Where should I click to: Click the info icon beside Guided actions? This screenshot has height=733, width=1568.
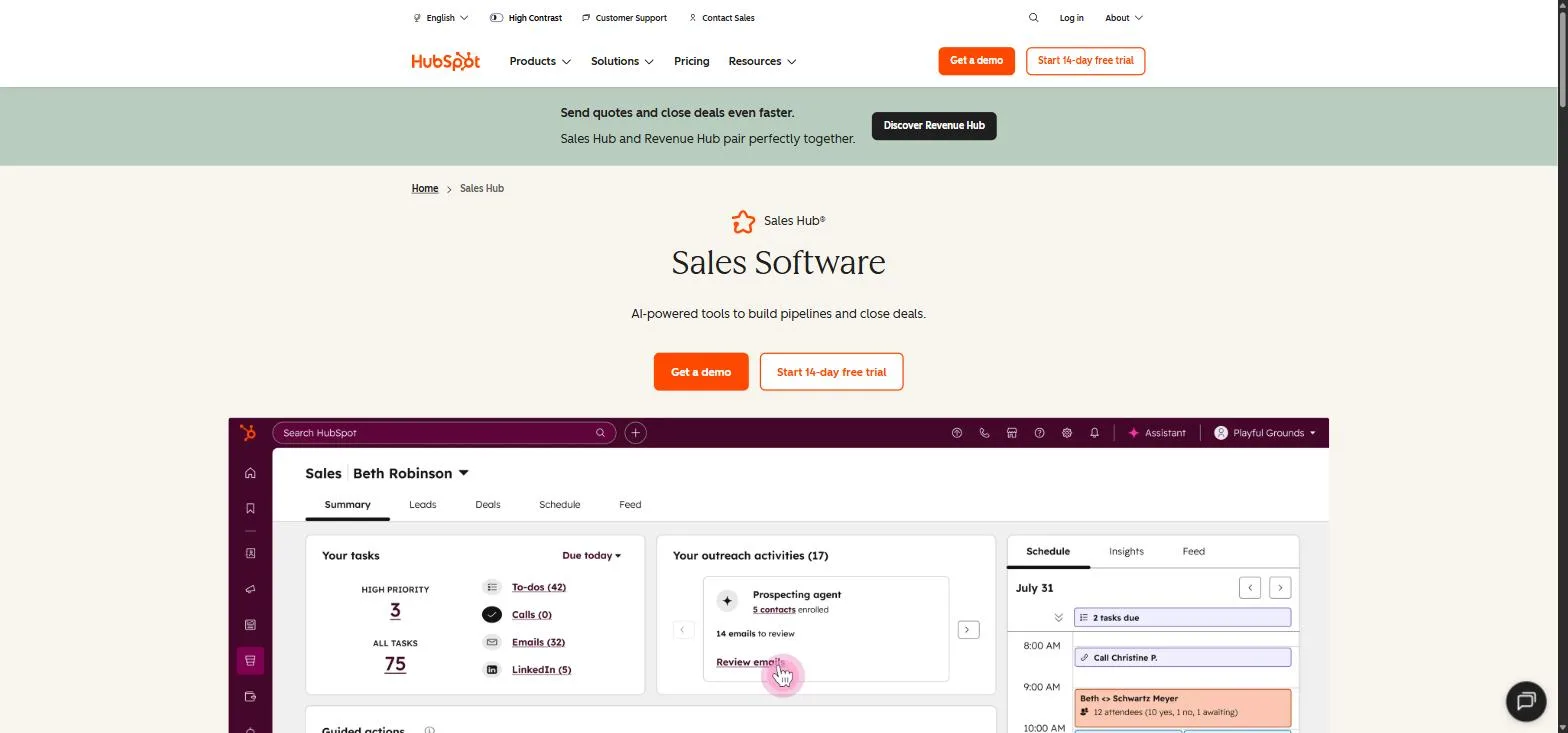click(429, 730)
